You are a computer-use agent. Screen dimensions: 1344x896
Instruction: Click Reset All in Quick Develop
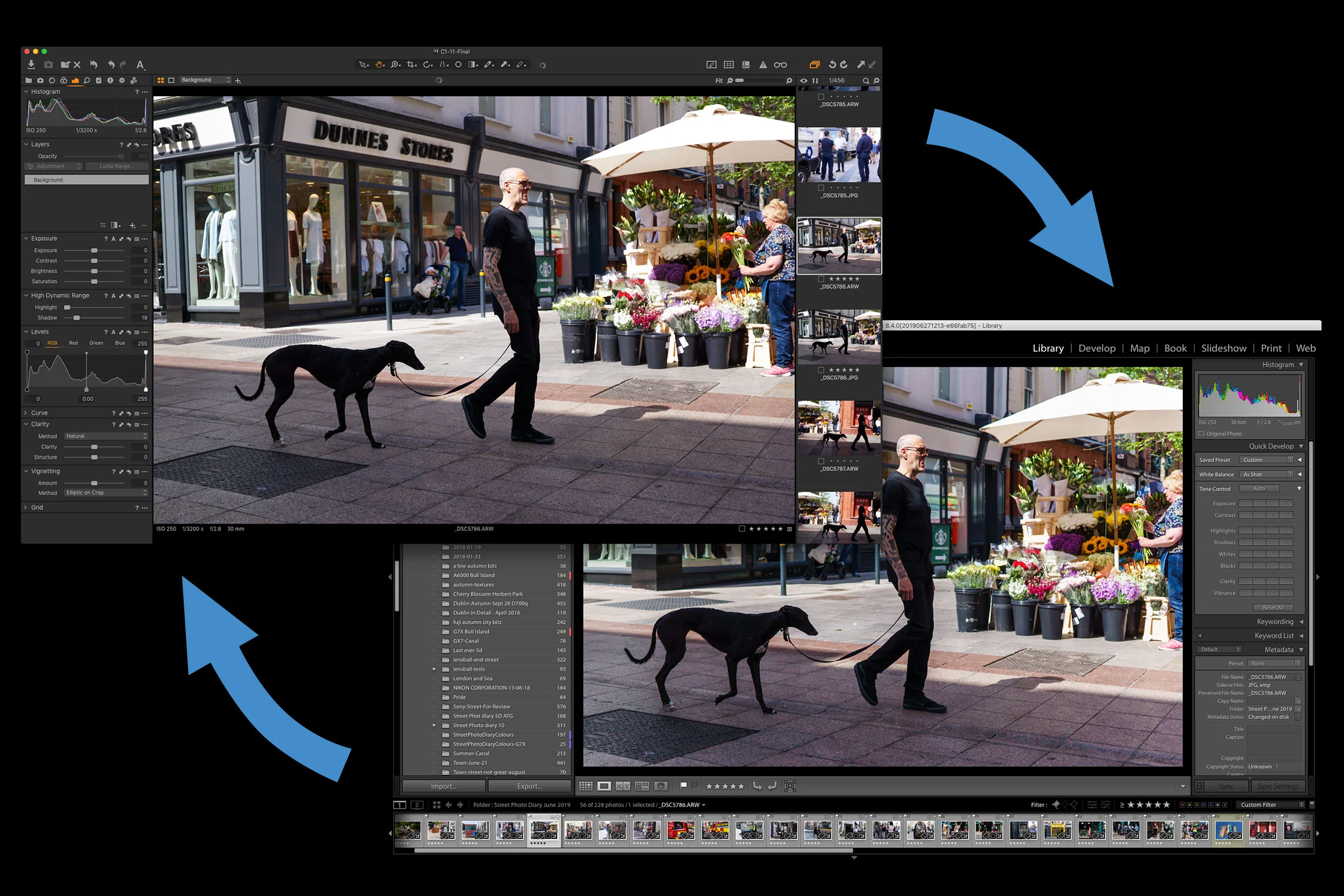pos(1273,608)
